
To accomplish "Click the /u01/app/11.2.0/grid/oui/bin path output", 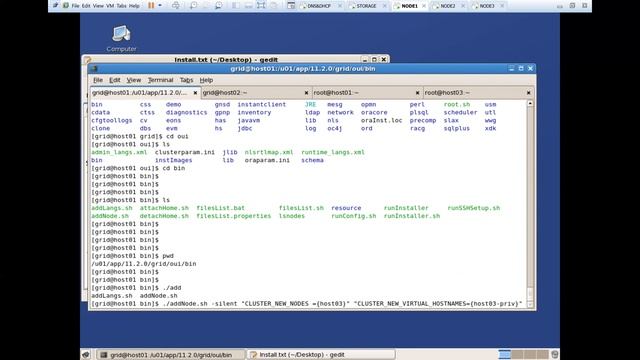I will (144, 264).
